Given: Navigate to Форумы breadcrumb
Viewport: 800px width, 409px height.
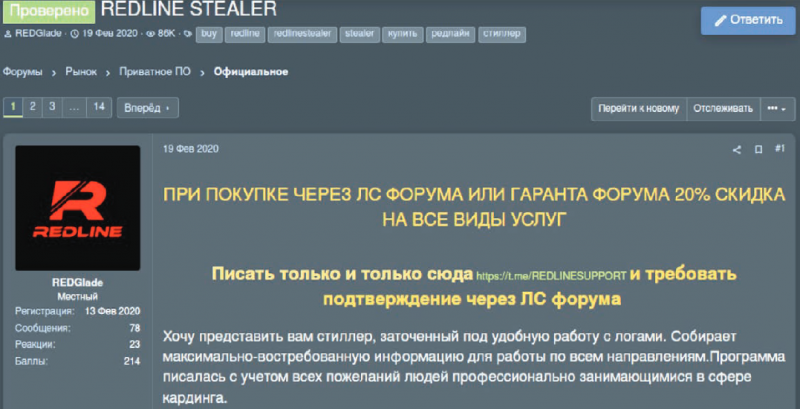Looking at the screenshot, I should [x=22, y=72].
